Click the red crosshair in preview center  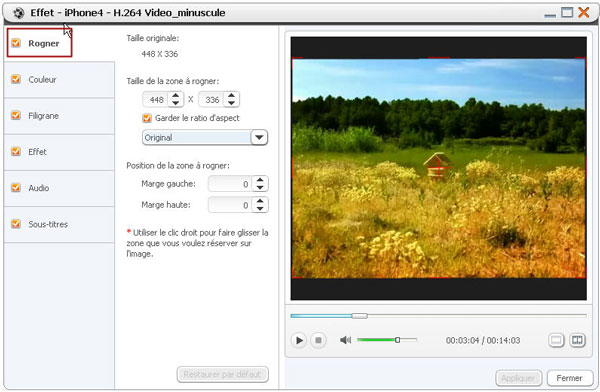[x=439, y=168]
